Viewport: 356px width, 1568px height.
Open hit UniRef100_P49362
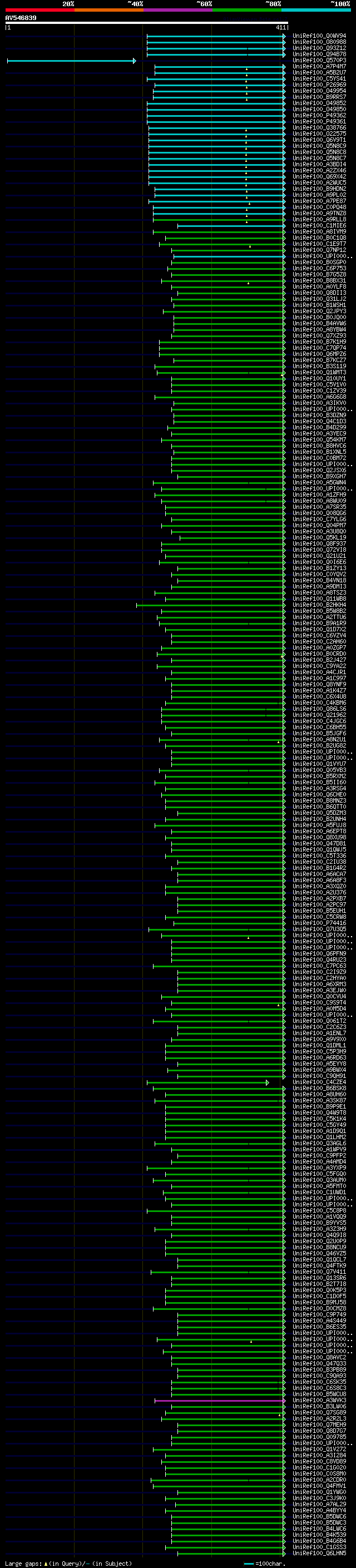(319, 116)
